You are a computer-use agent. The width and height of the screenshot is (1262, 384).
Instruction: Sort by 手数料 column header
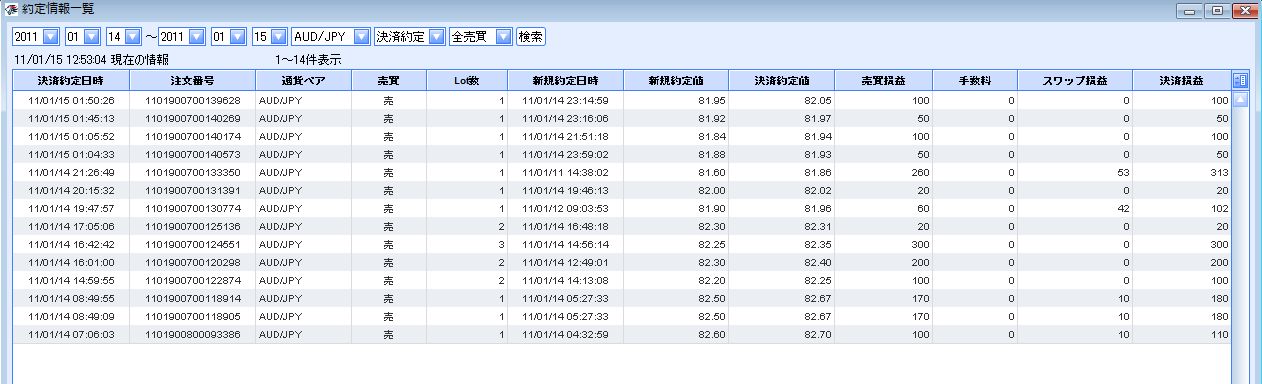tap(975, 80)
